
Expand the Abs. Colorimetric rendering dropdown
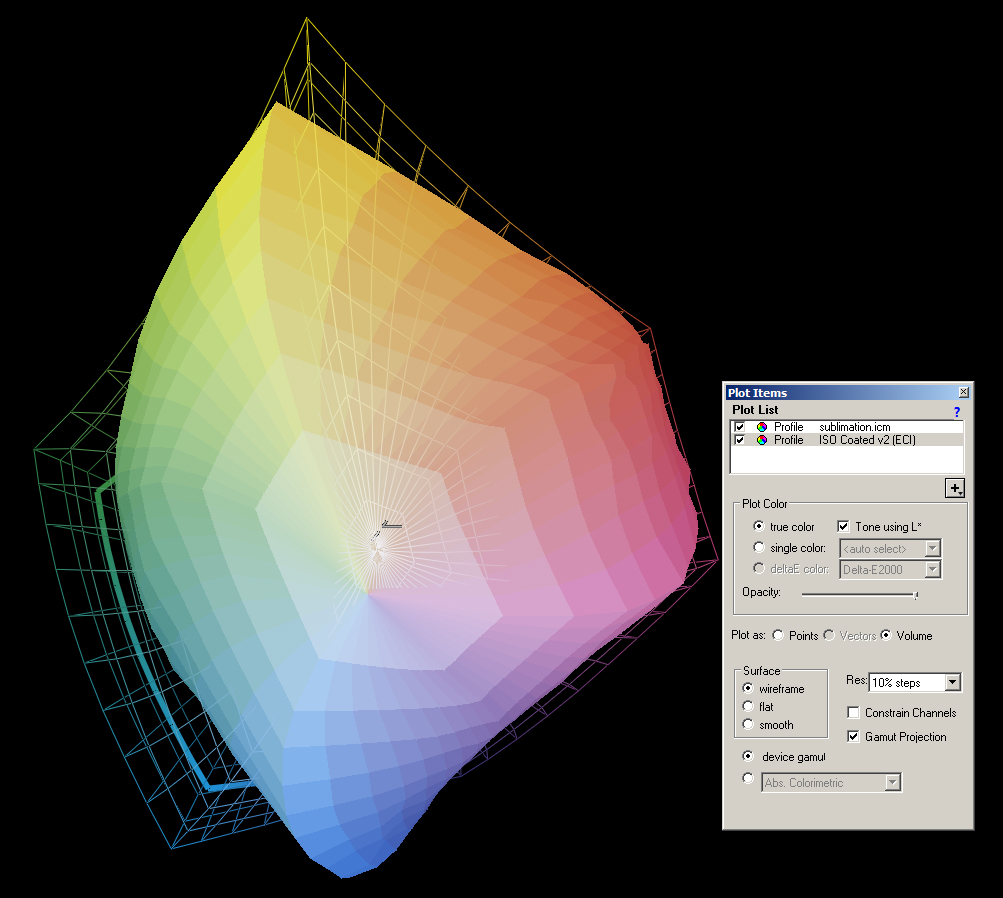pyautogui.click(x=893, y=783)
